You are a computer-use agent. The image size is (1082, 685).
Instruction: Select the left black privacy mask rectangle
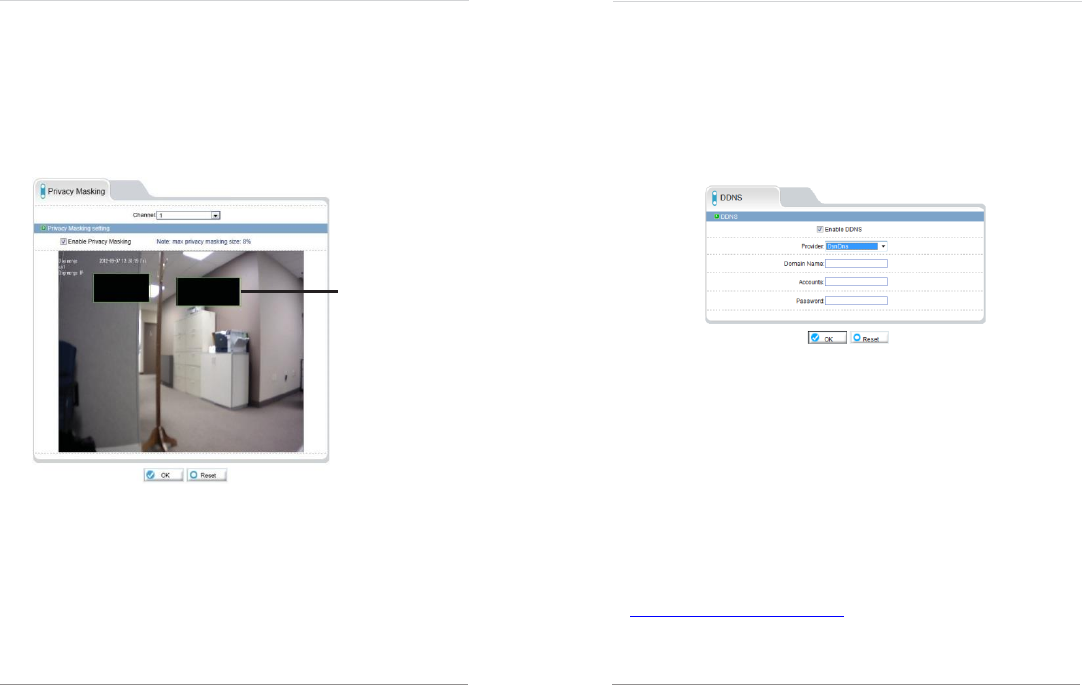tap(121, 288)
